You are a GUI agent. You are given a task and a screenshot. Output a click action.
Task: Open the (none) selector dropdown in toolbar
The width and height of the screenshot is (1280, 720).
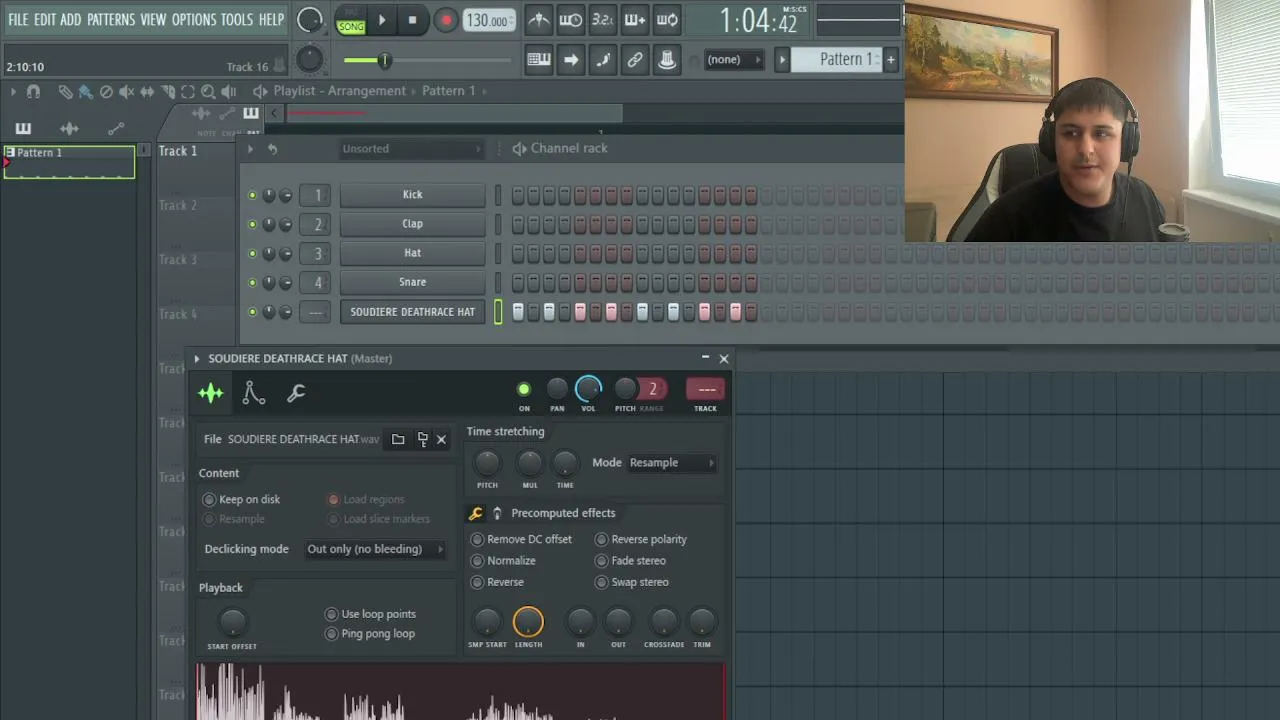click(733, 60)
